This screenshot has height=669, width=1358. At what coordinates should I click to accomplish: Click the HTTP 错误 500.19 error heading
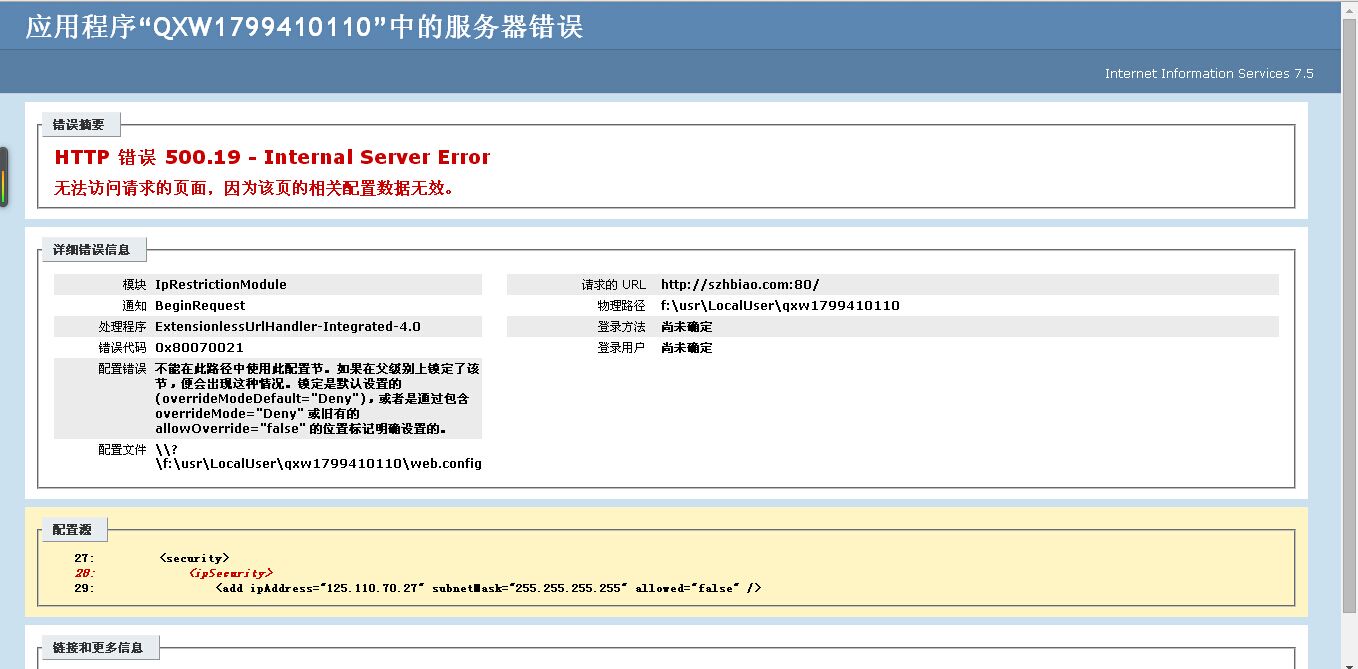[272, 157]
